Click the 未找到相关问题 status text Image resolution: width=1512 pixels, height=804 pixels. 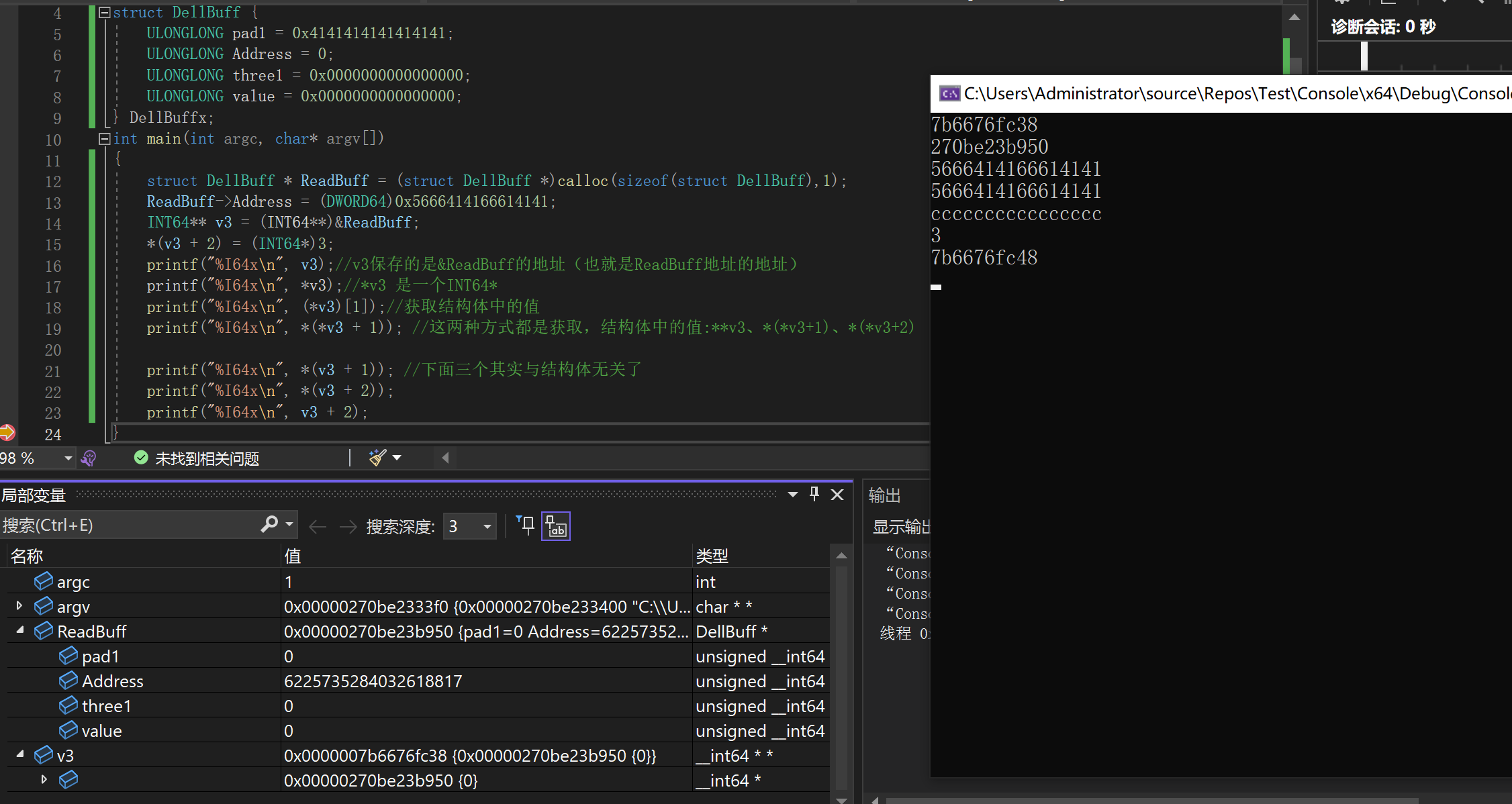207,458
